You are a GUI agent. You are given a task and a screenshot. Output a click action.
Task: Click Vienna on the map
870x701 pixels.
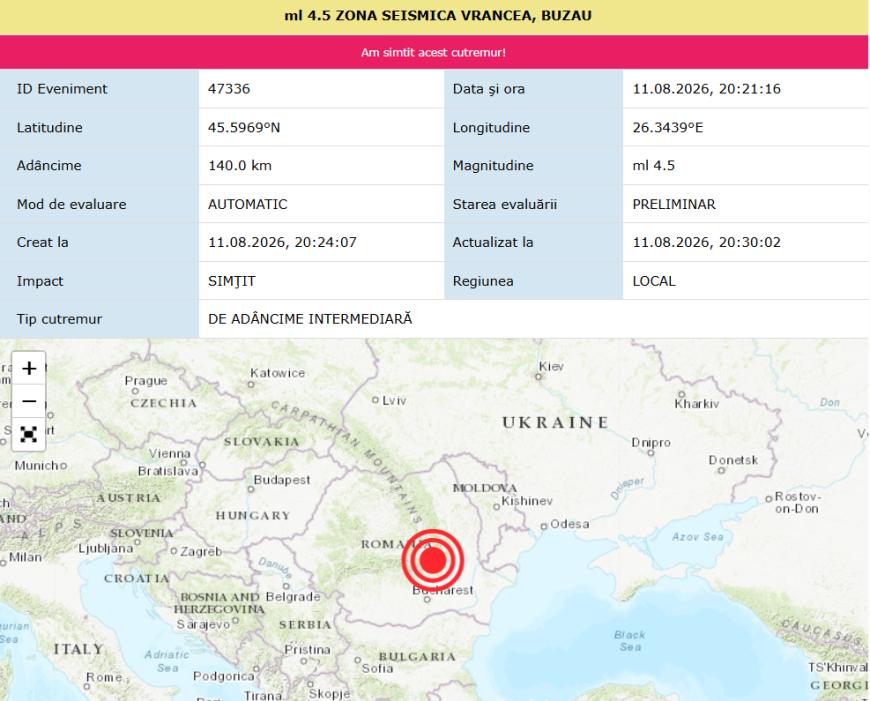(x=169, y=453)
